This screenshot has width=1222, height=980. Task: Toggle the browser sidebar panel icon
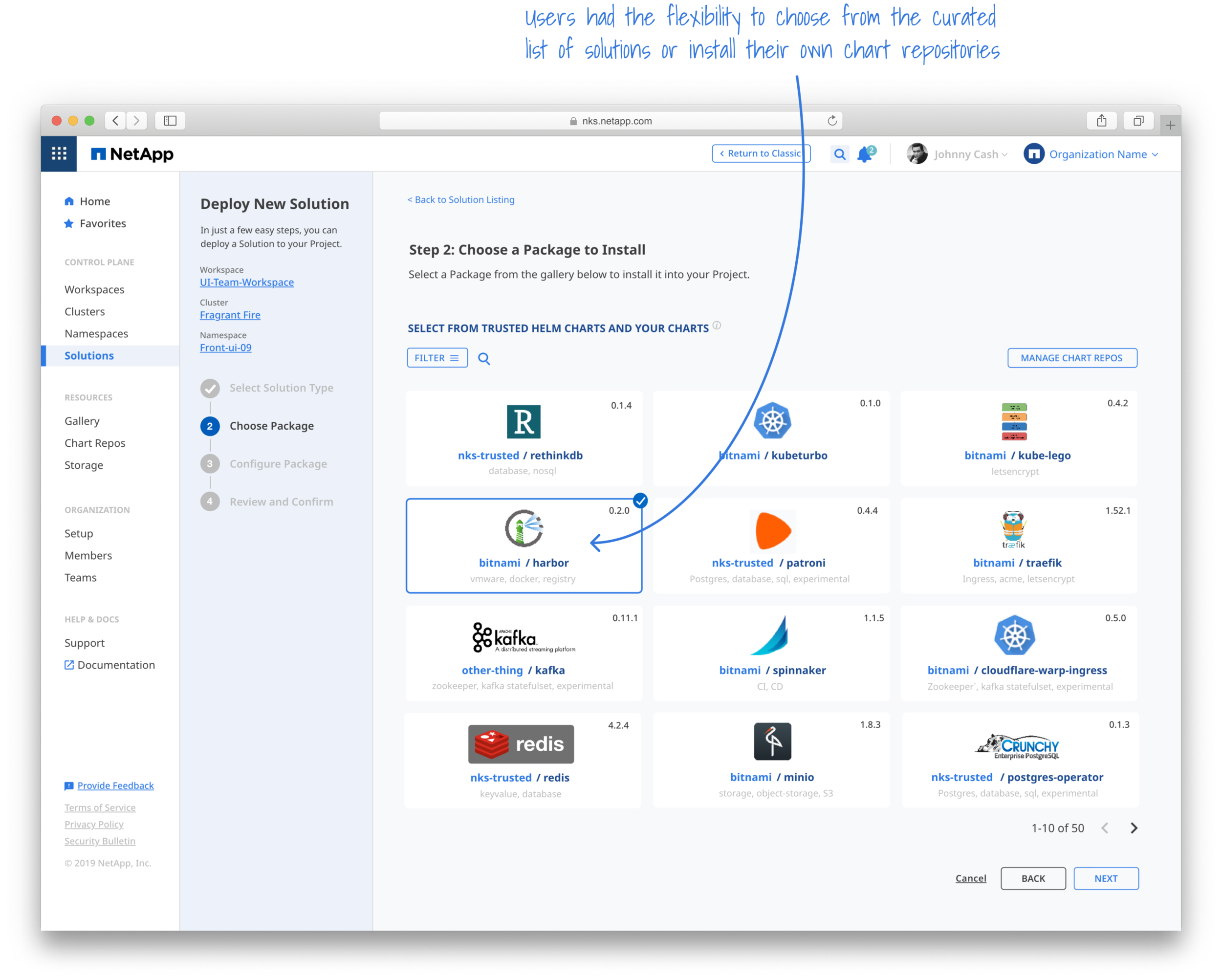click(x=170, y=121)
